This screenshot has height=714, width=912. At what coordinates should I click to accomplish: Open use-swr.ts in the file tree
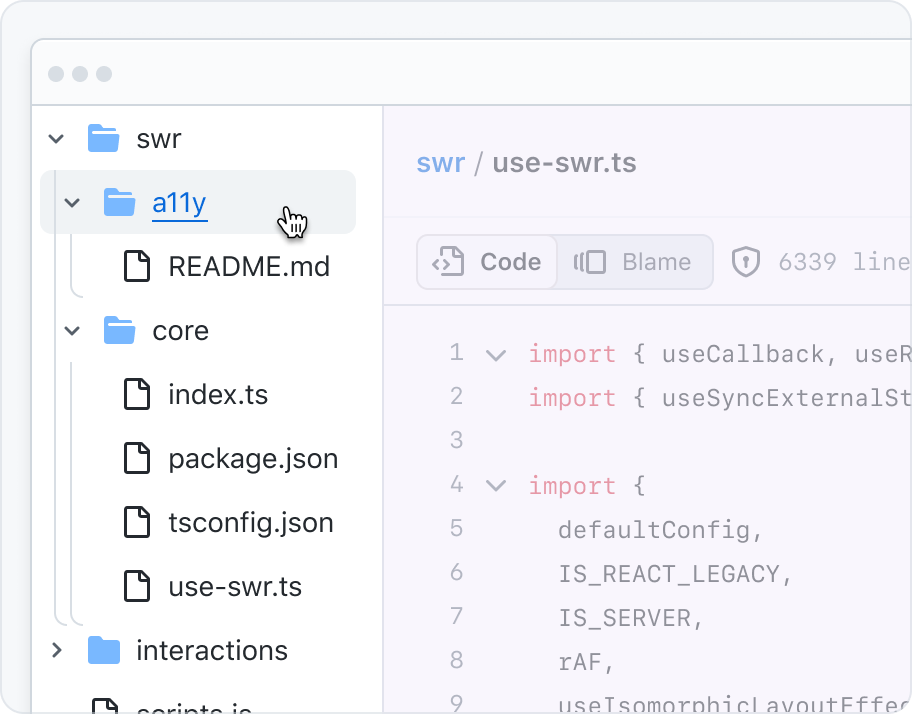coord(235,587)
